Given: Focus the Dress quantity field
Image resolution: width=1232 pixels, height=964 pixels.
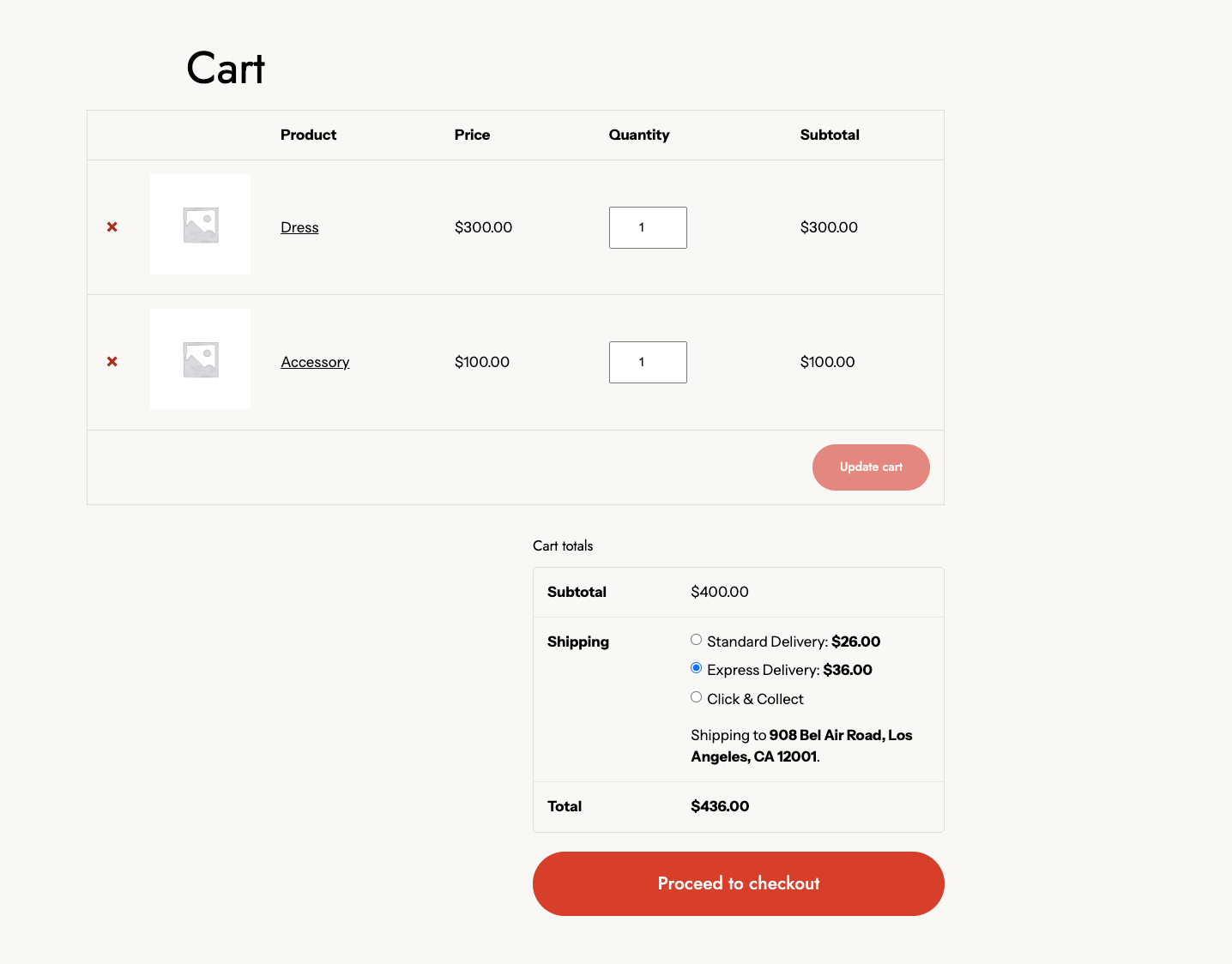Looking at the screenshot, I should pos(648,227).
